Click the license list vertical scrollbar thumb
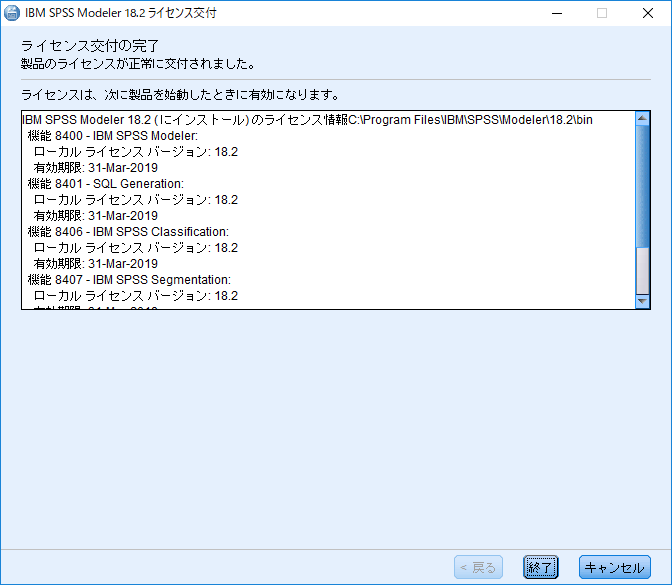 [x=642, y=186]
